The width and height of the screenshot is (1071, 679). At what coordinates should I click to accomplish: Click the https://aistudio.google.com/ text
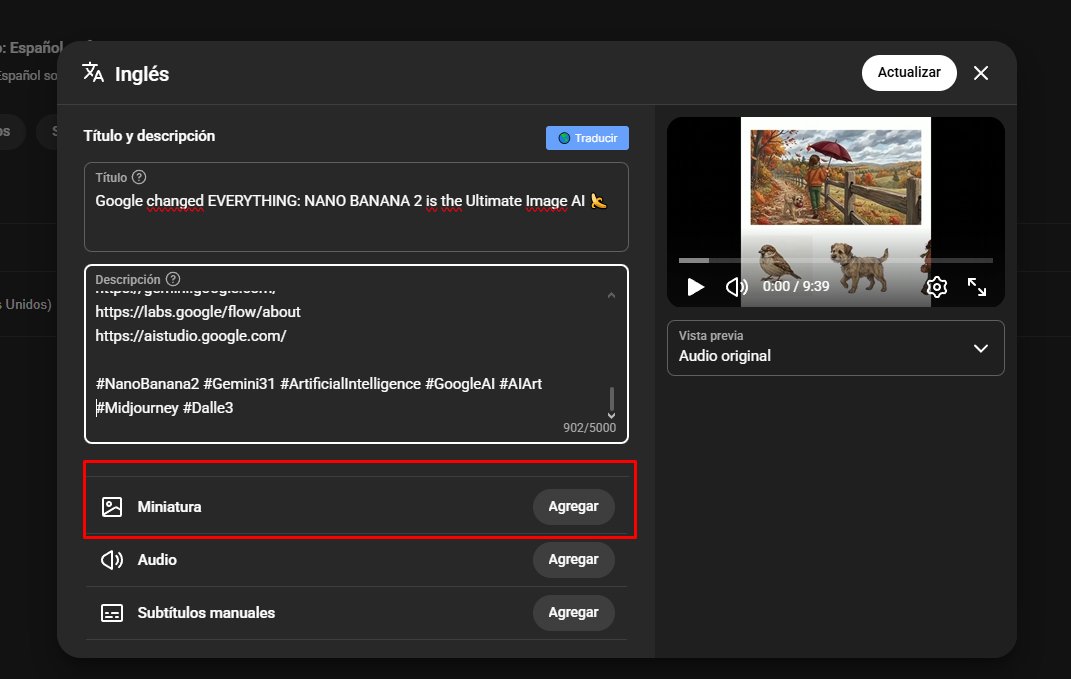coord(191,336)
